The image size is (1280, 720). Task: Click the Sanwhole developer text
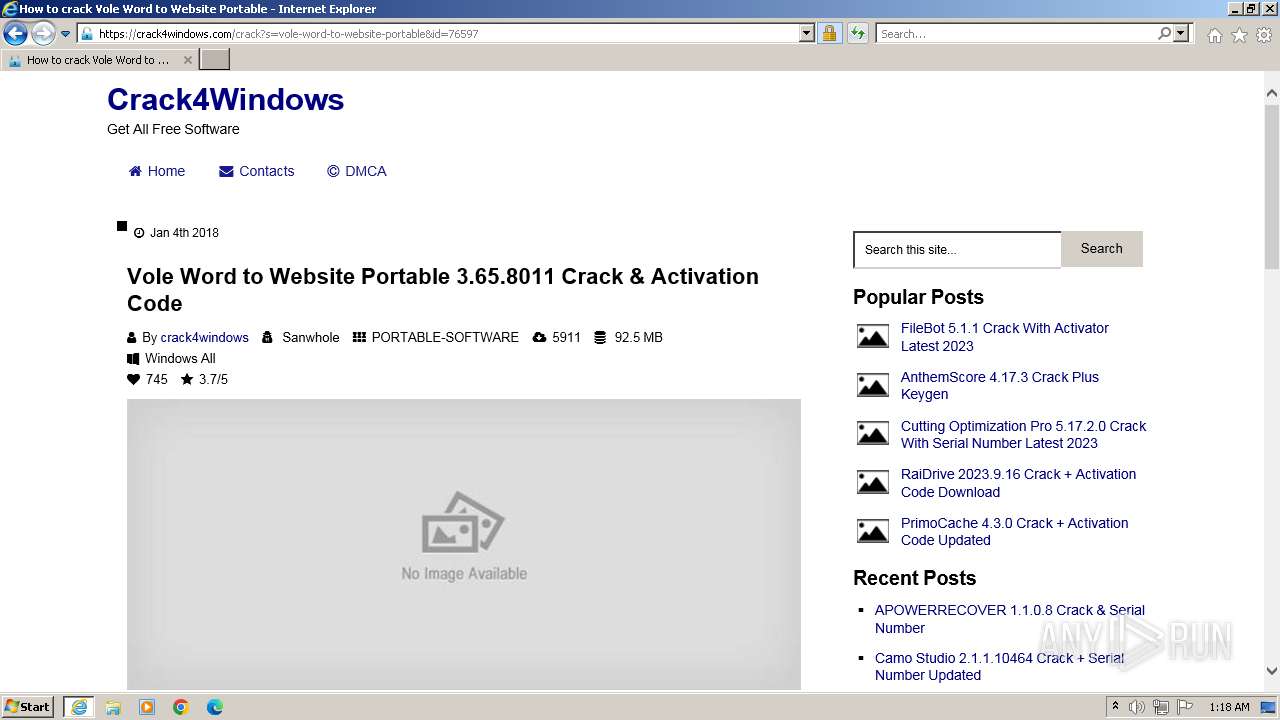(x=311, y=338)
